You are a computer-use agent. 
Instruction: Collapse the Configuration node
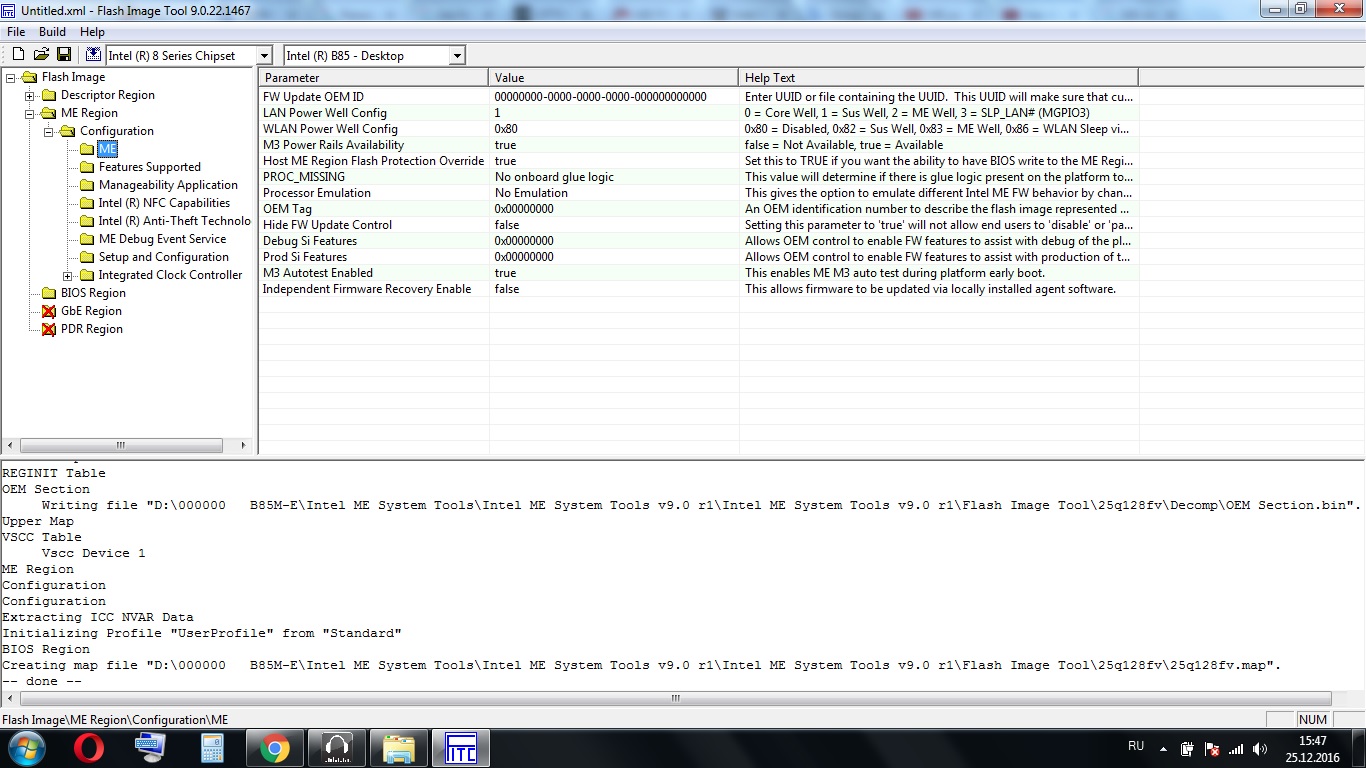49,131
